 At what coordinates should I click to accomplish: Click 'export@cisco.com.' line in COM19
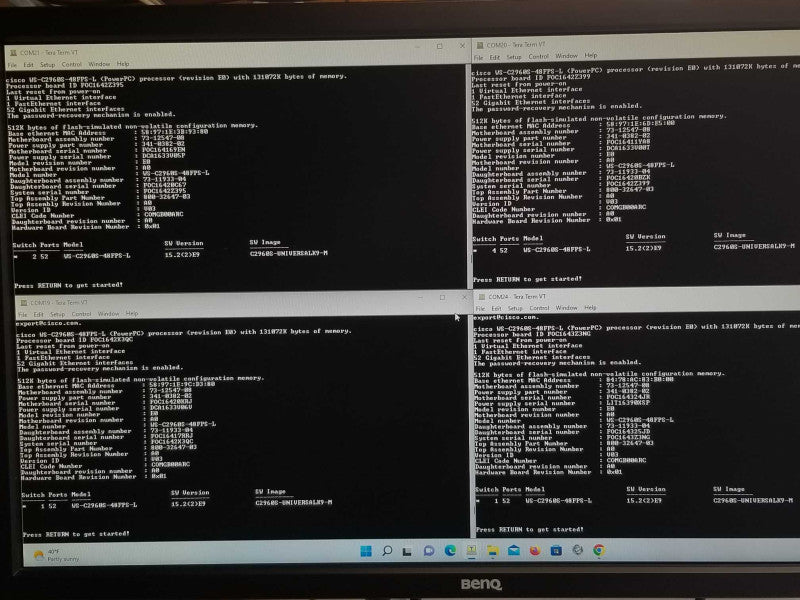tap(48, 323)
